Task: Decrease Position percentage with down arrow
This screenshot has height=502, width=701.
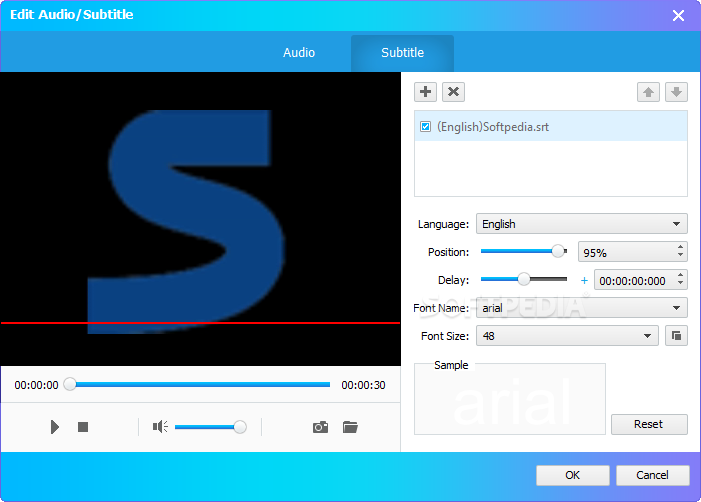Action: point(680,255)
